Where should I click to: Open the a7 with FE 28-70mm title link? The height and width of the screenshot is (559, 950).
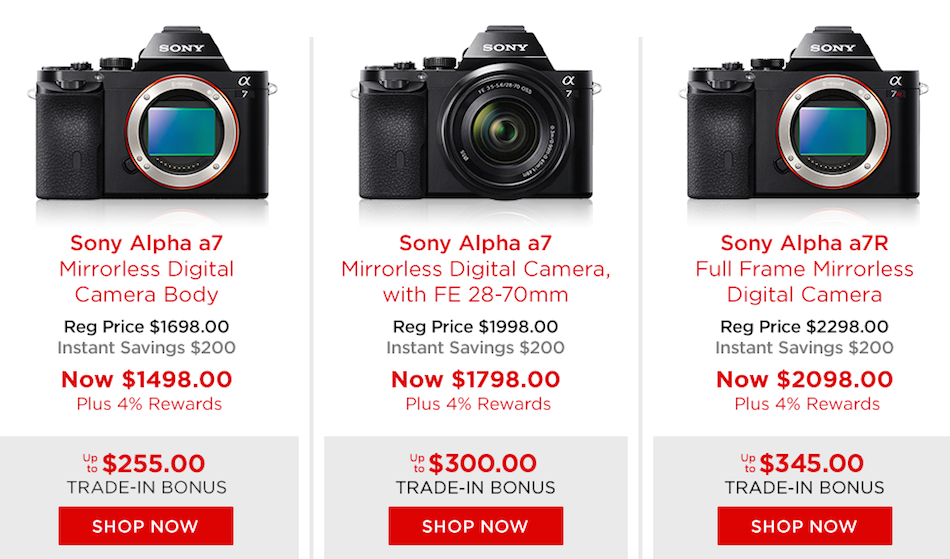click(475, 268)
